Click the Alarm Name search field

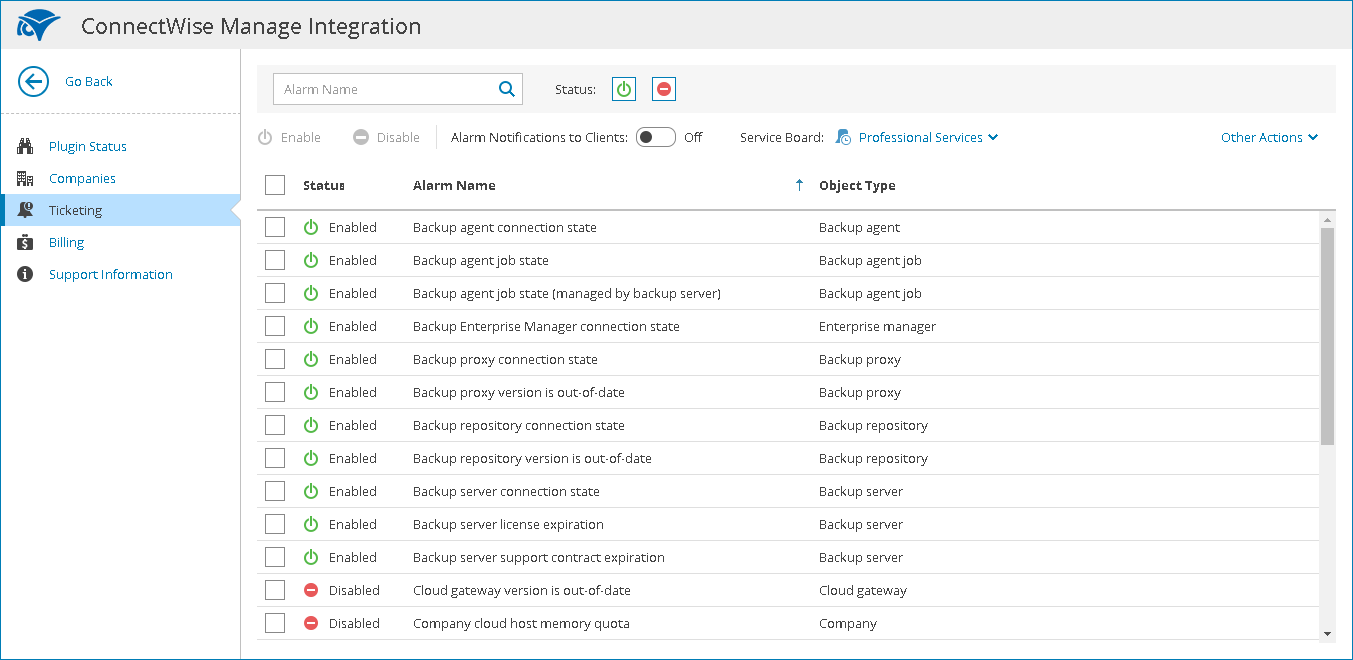pos(385,89)
